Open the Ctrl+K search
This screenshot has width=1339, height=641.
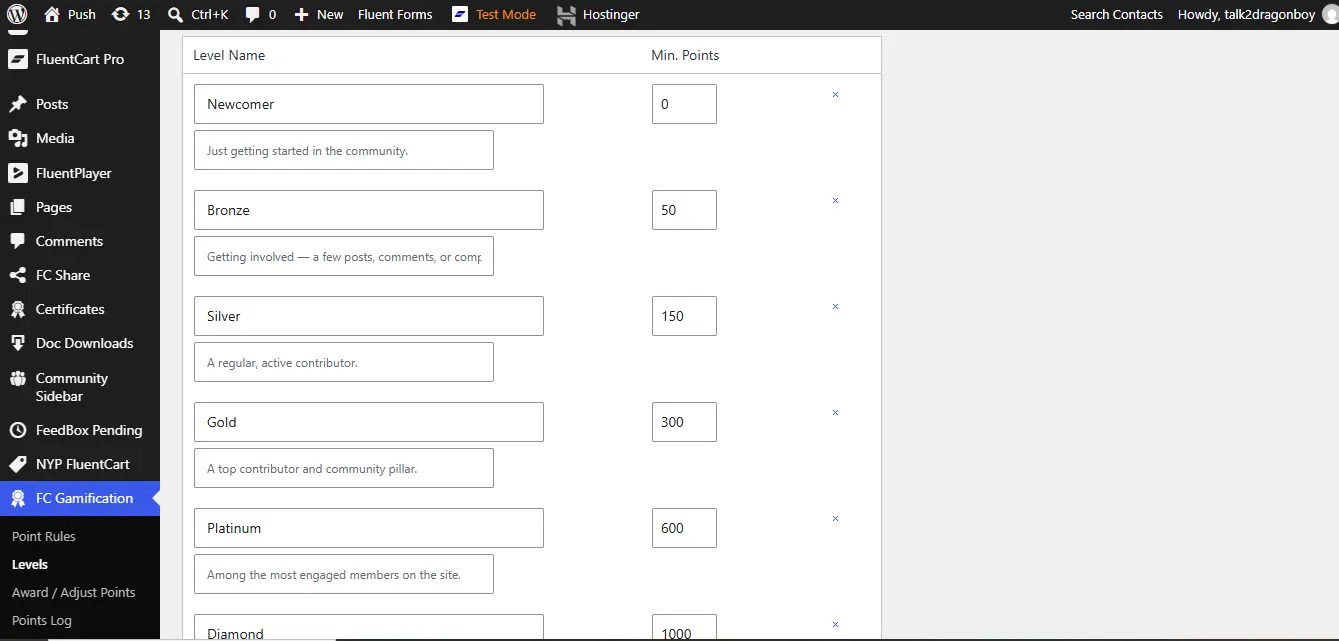coord(199,14)
